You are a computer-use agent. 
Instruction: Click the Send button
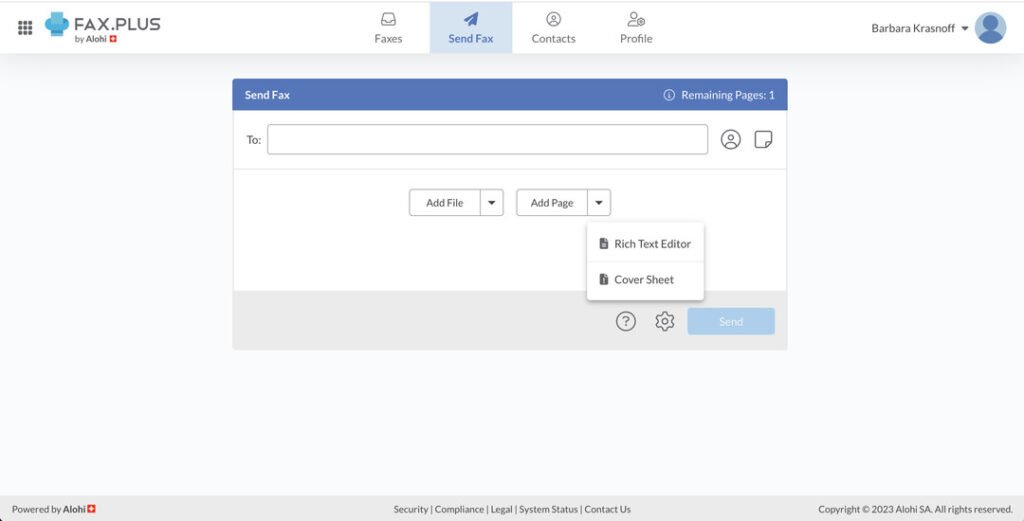pos(730,321)
